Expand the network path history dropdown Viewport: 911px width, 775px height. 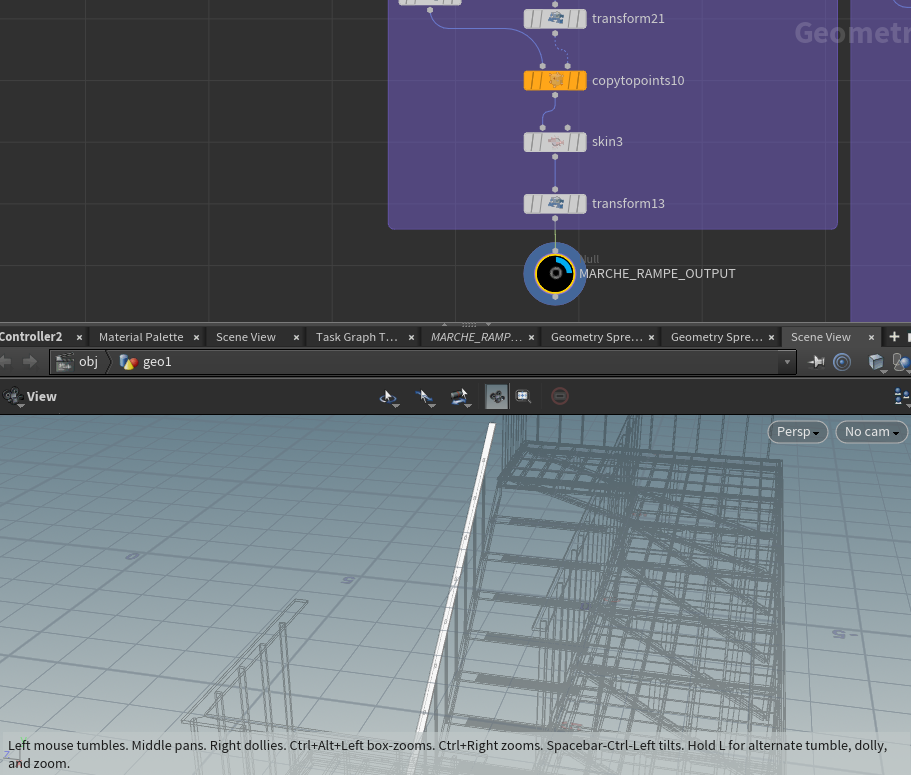click(x=787, y=362)
